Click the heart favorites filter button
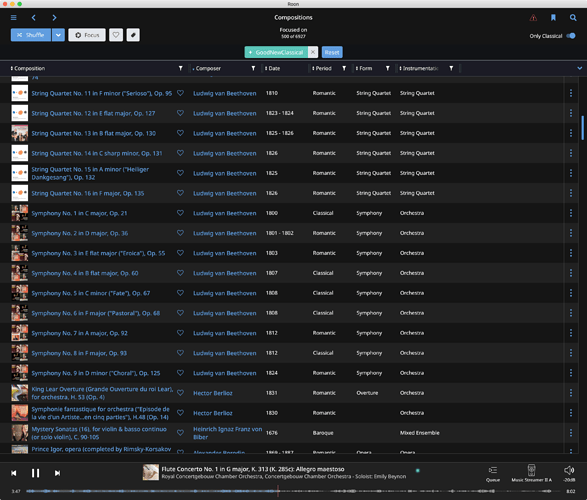 tap(116, 35)
